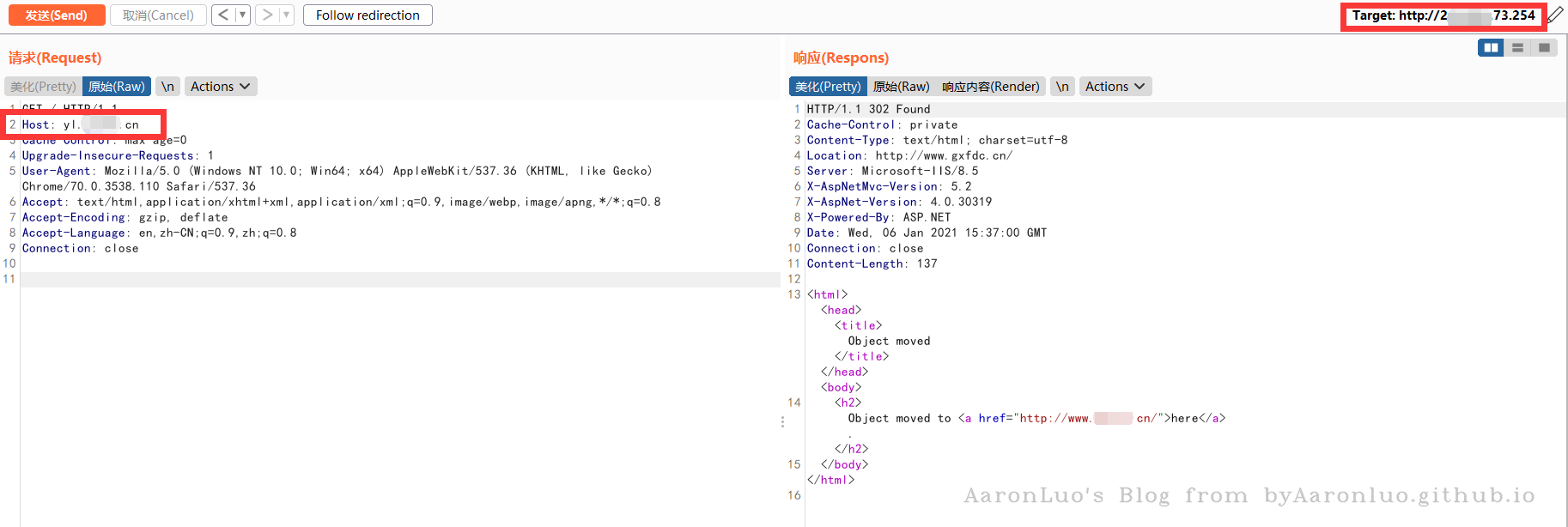
Task: Select the side-by-side split layout icon
Action: pos(1492,47)
